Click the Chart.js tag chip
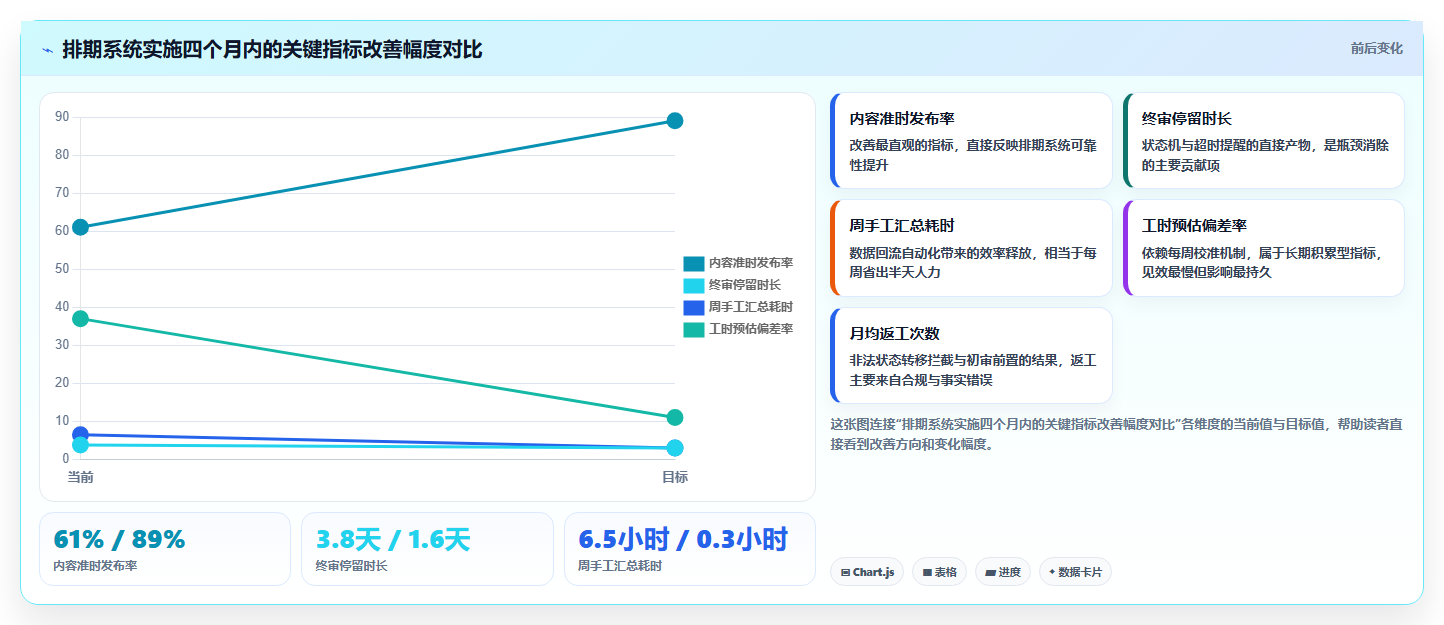1444x625 pixels. pyautogui.click(x=867, y=572)
